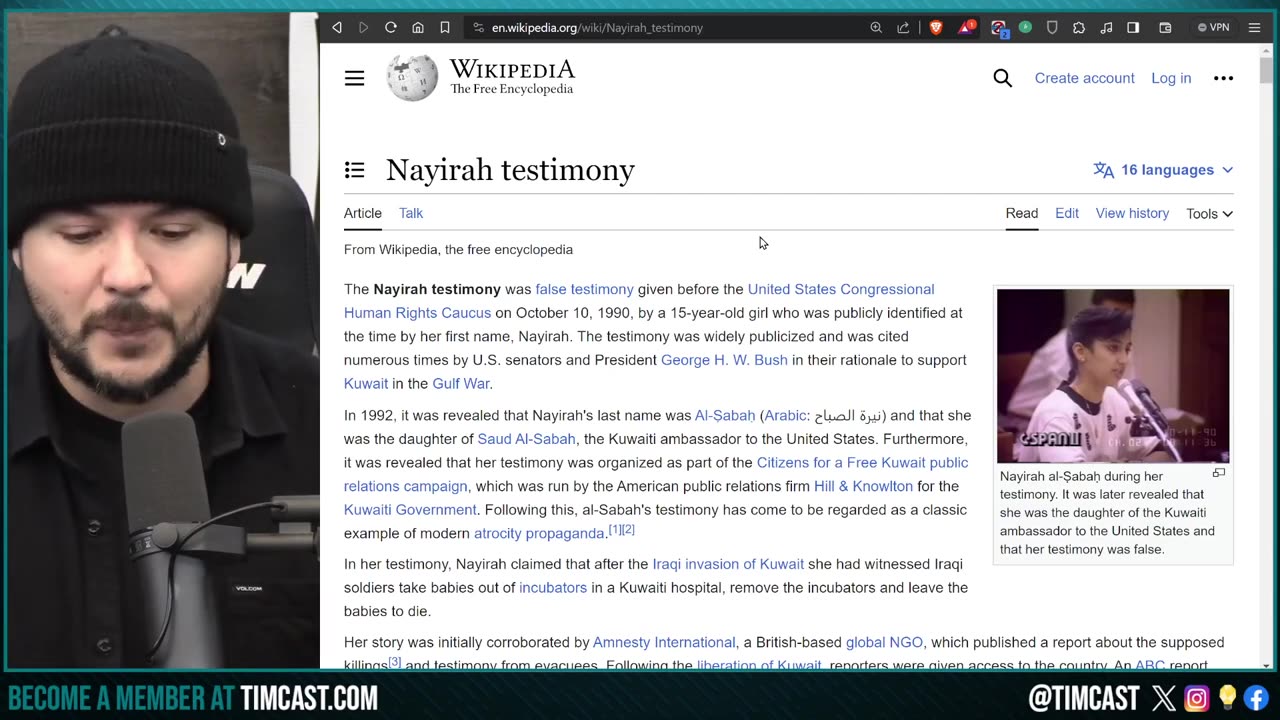Open the View history tab
Image resolution: width=1280 pixels, height=720 pixels.
1132,213
